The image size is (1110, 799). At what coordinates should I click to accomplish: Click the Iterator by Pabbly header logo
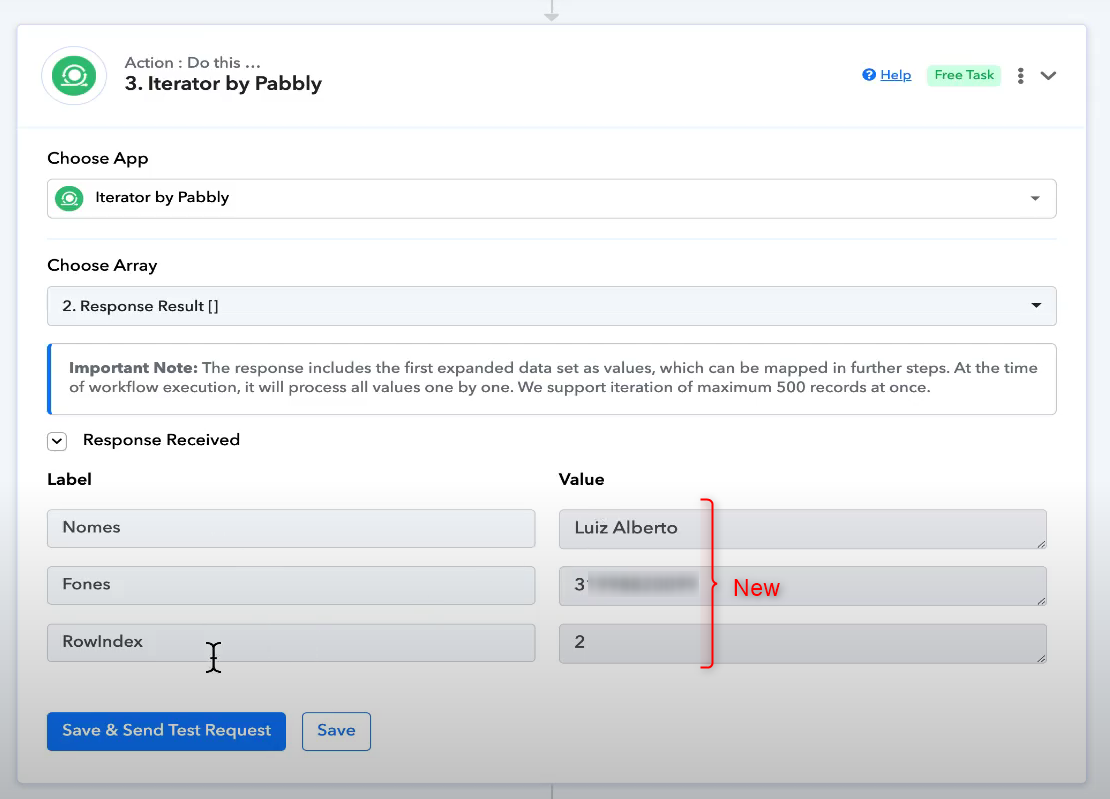tap(74, 76)
